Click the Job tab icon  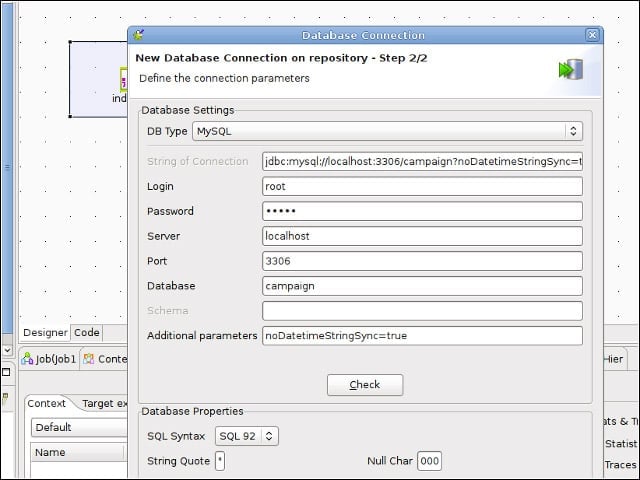27,359
